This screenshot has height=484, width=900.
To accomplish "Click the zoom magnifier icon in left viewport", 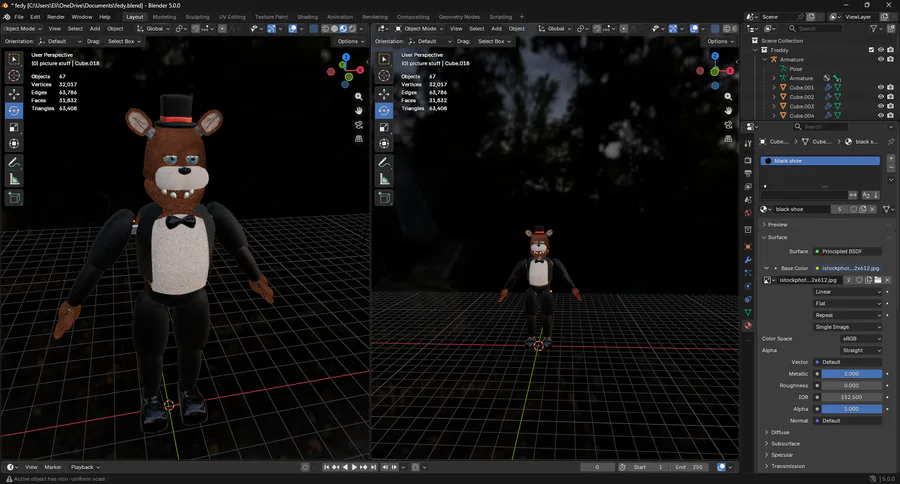I will (x=359, y=96).
